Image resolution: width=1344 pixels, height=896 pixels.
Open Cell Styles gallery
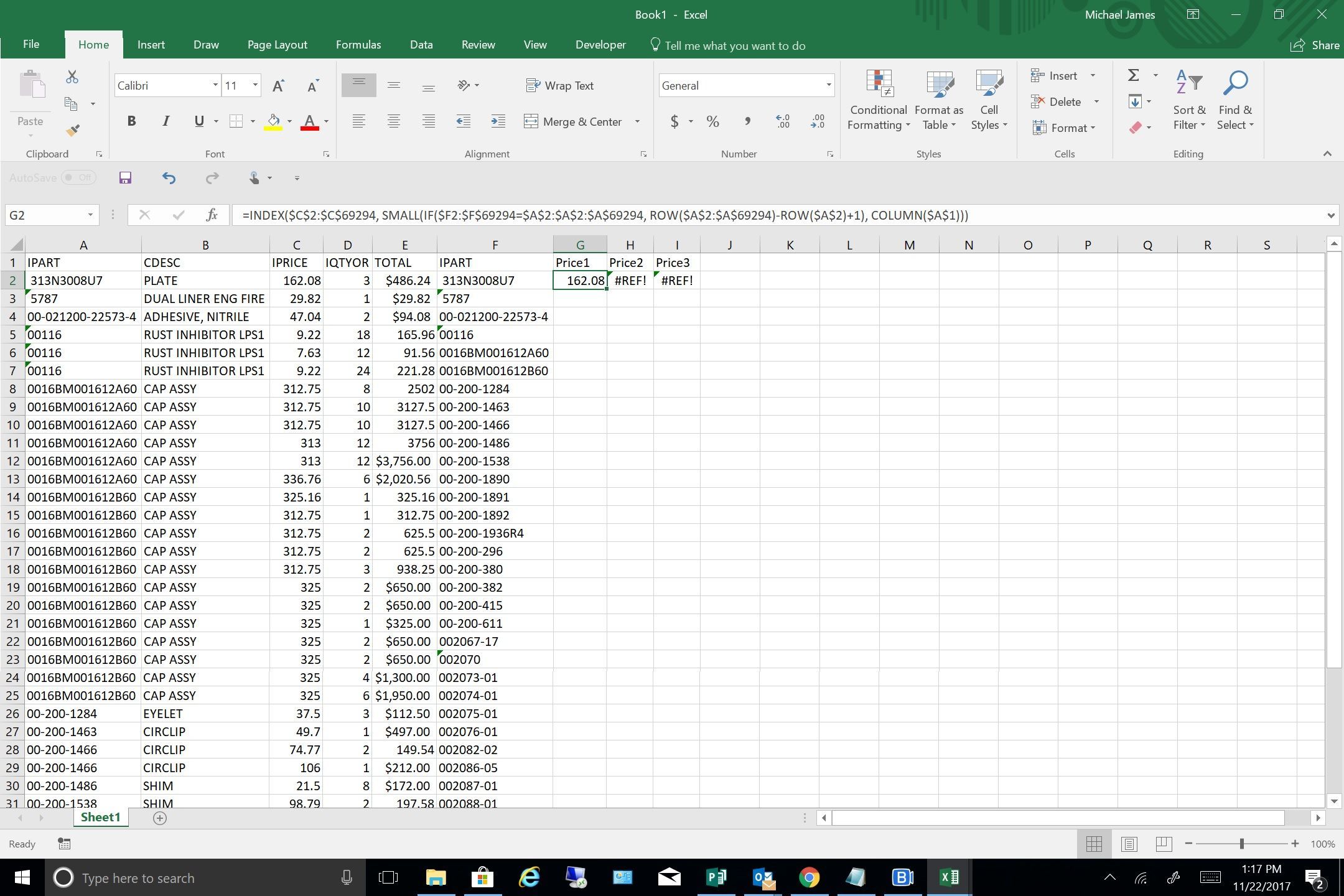(988, 100)
